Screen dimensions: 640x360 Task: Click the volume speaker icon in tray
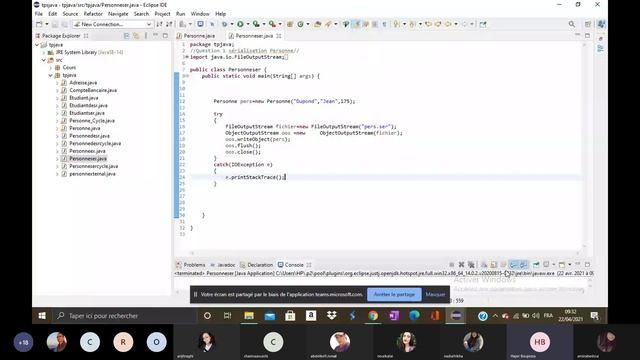pos(536,316)
